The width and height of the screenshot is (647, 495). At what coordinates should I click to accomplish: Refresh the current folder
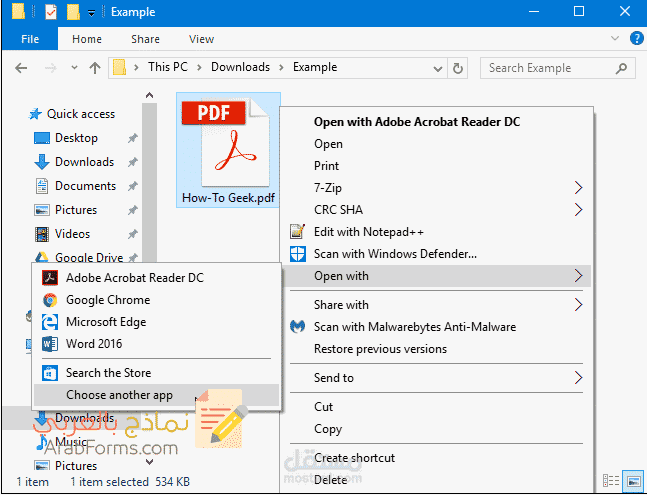coord(458,68)
